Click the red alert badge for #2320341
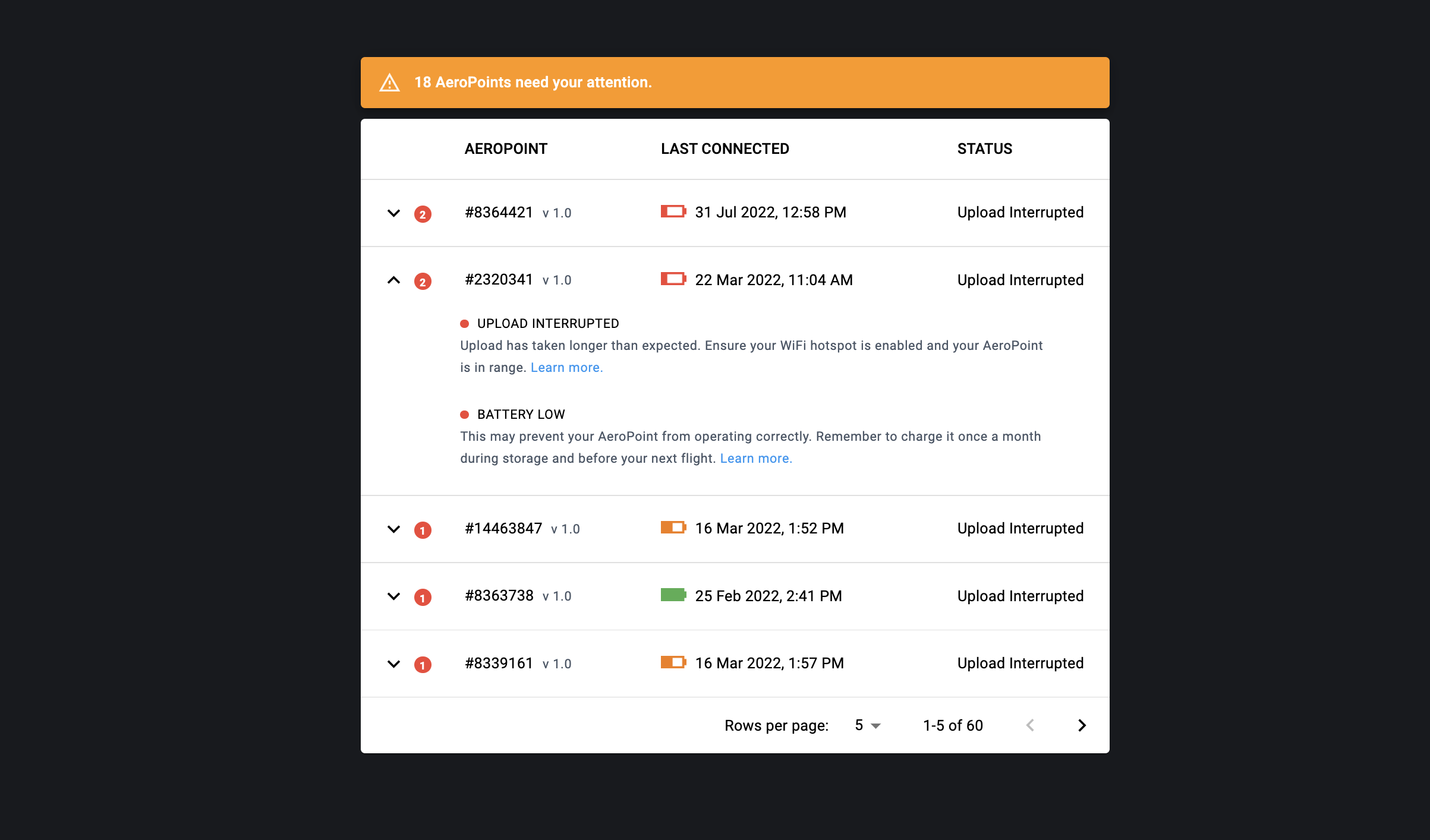This screenshot has height=840, width=1430. pos(423,281)
